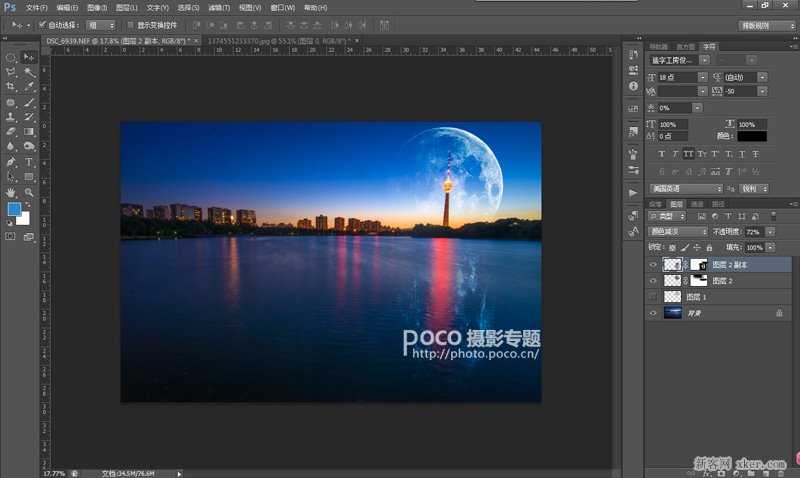Select the Lasso tool
Image resolution: width=800 pixels, height=478 pixels.
[x=10, y=72]
